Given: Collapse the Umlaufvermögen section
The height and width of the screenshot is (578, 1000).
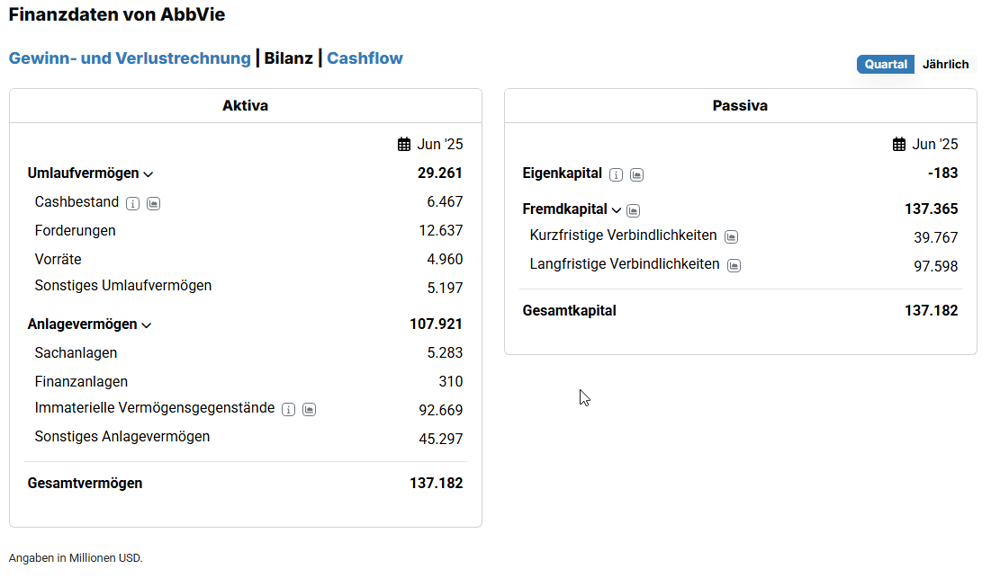Looking at the screenshot, I should (149, 174).
